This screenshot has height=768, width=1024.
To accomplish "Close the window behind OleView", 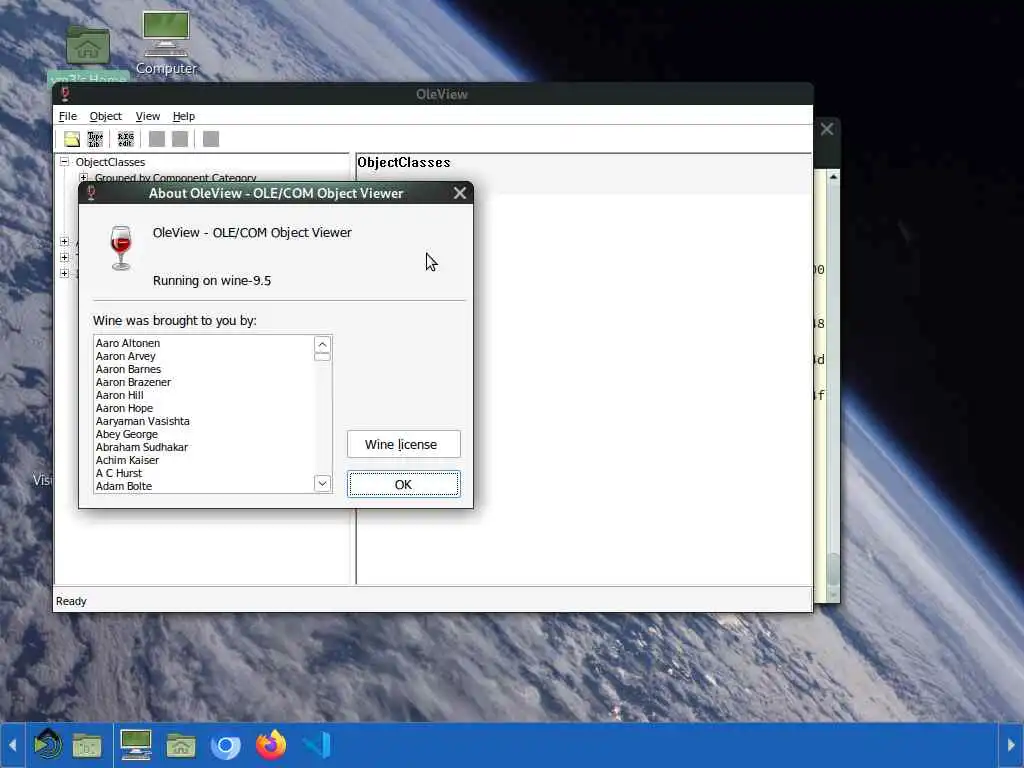I will (827, 129).
